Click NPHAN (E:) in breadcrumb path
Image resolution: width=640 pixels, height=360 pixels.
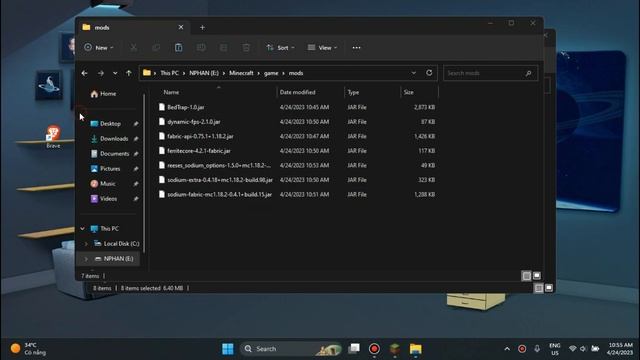[204, 73]
